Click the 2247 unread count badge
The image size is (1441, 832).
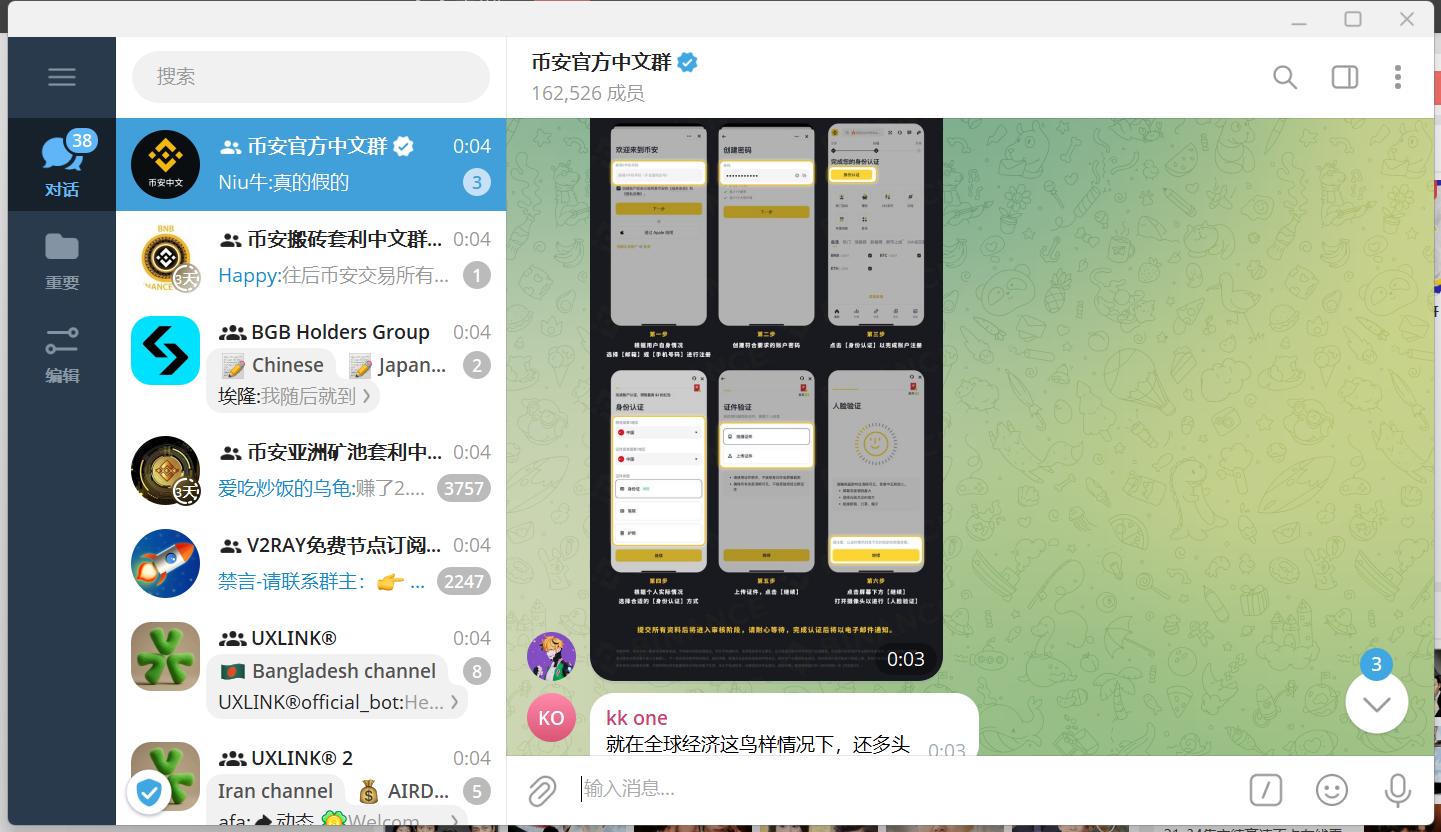463,581
